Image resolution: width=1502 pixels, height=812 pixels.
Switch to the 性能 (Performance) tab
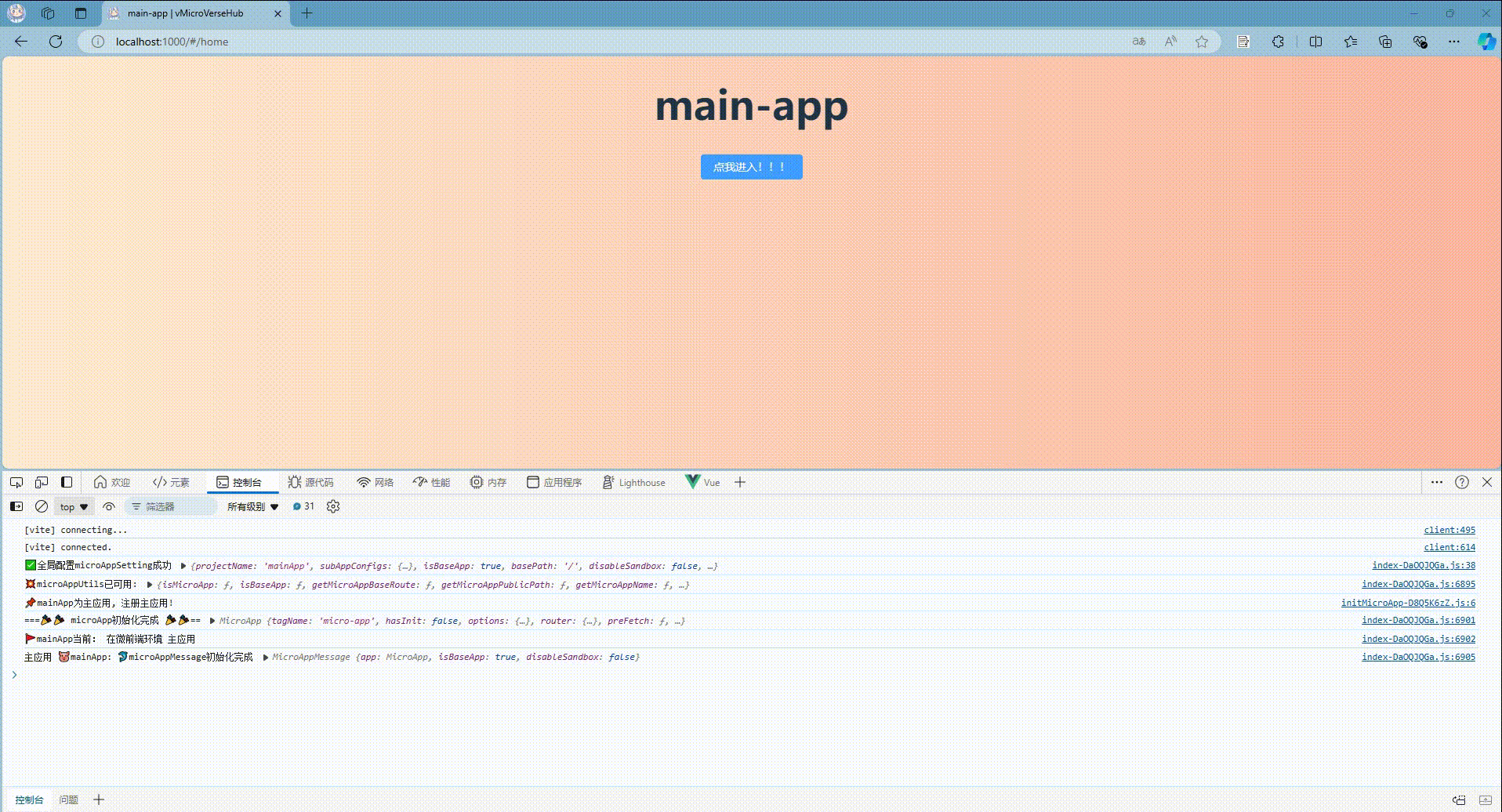point(431,482)
